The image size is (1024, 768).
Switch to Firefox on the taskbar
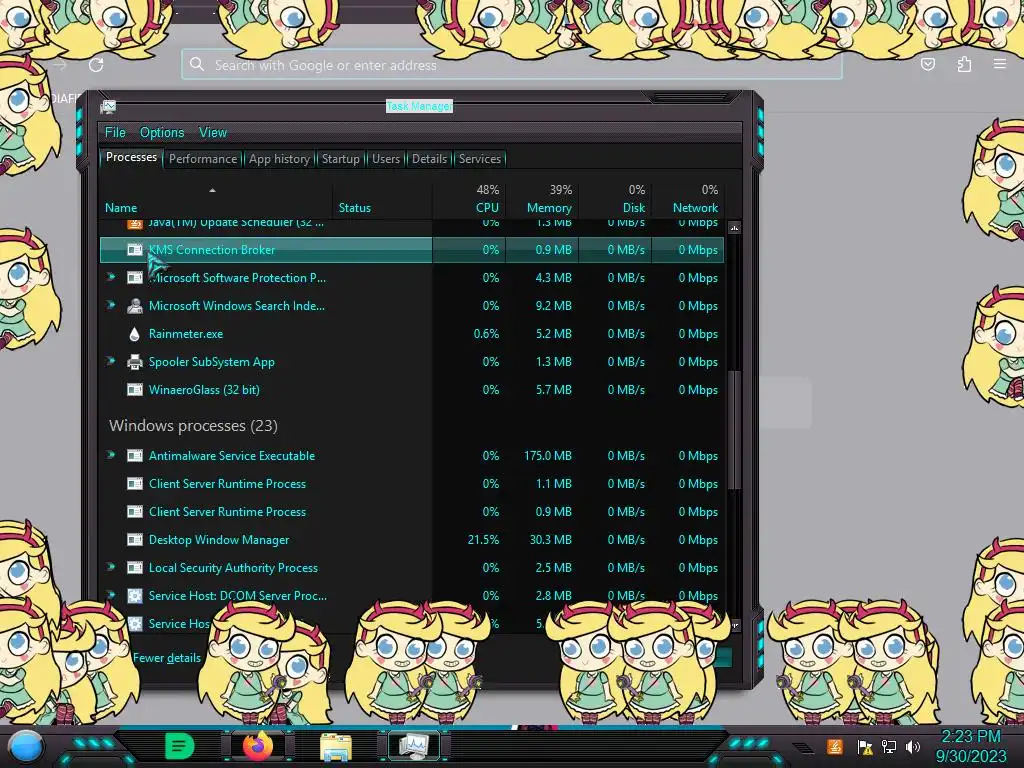pyautogui.click(x=258, y=746)
